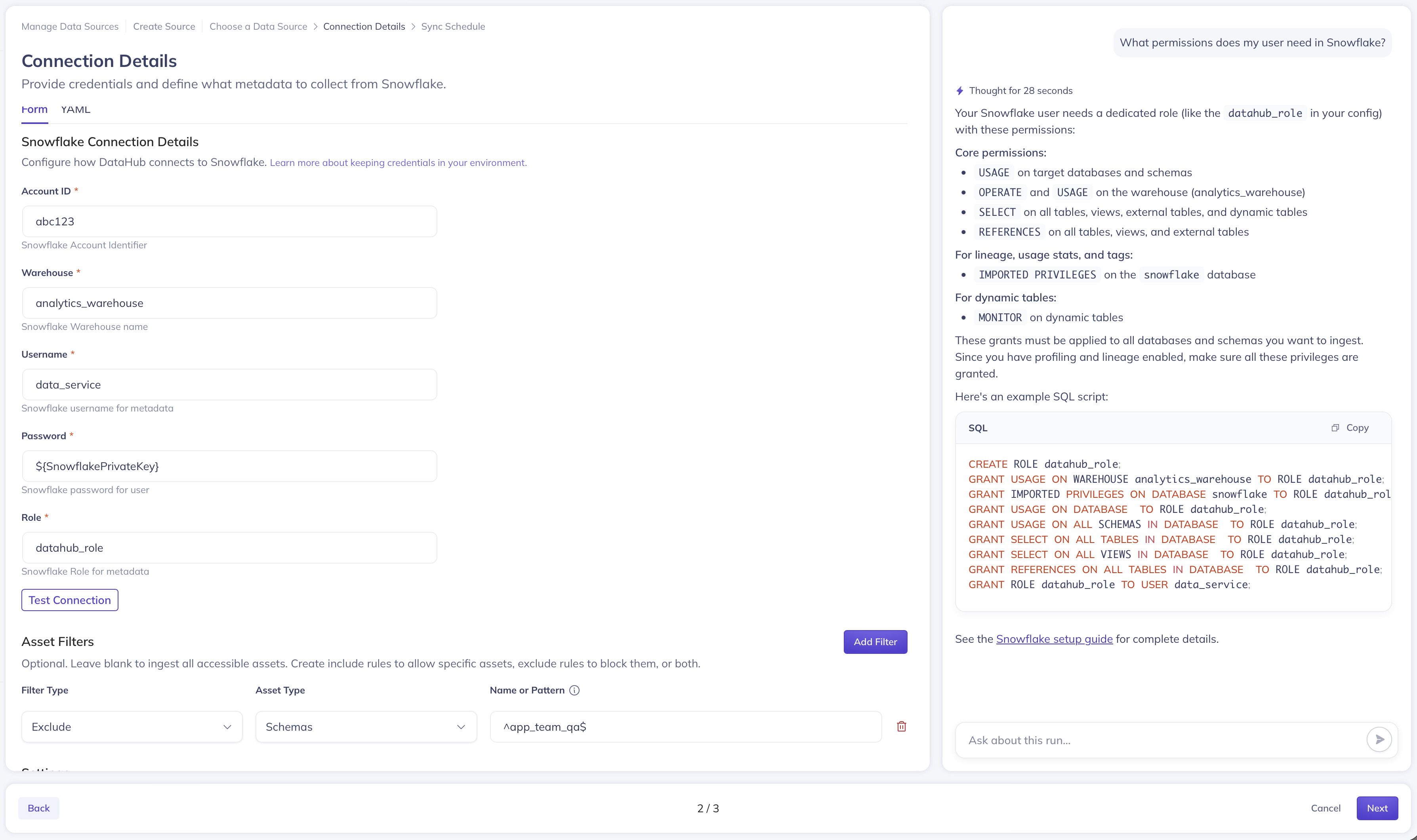The image size is (1417, 840).
Task: Click Choose a Data Source breadcrumb
Action: pyautogui.click(x=258, y=27)
